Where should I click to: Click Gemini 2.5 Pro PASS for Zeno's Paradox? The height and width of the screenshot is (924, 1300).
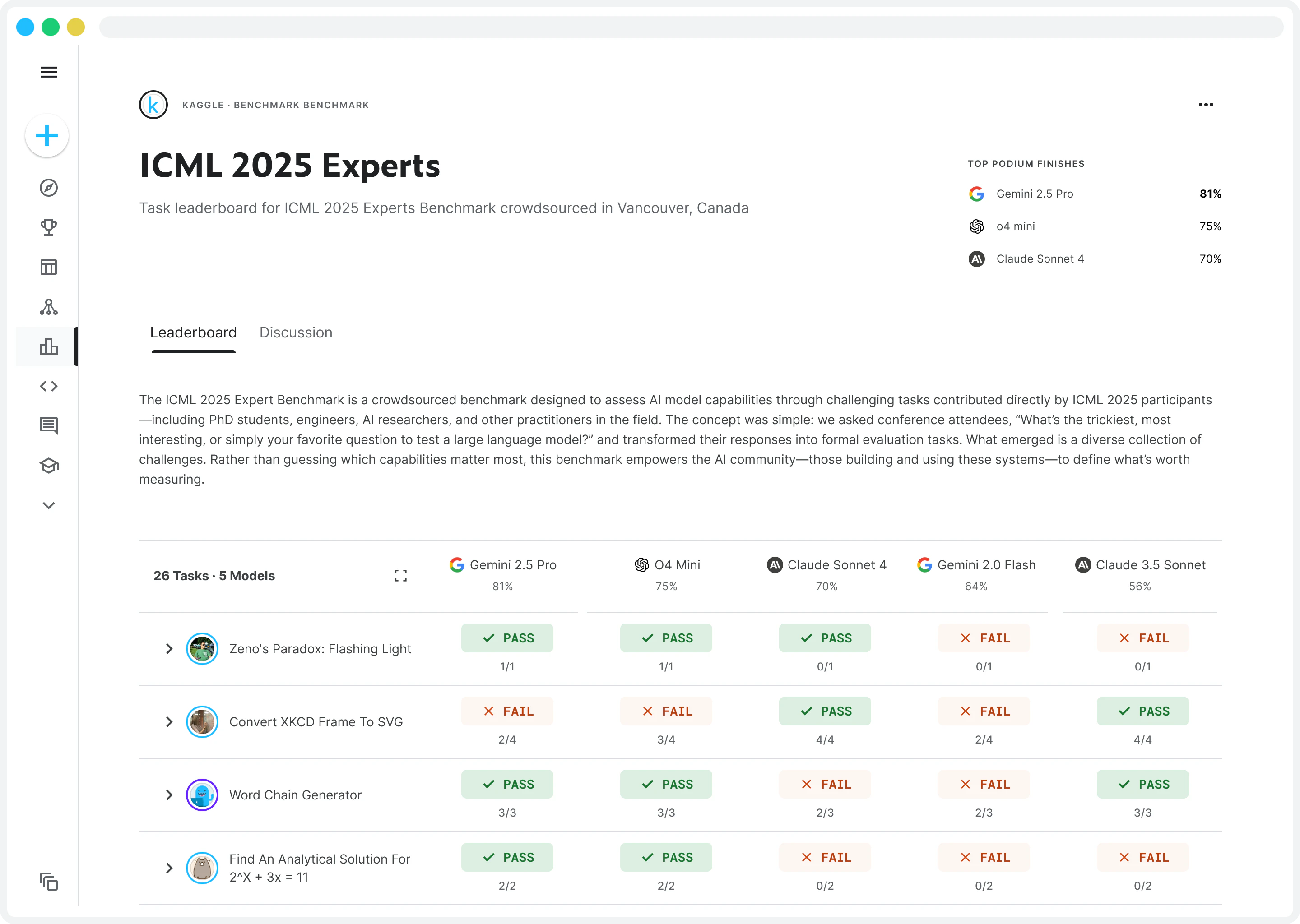(x=507, y=638)
